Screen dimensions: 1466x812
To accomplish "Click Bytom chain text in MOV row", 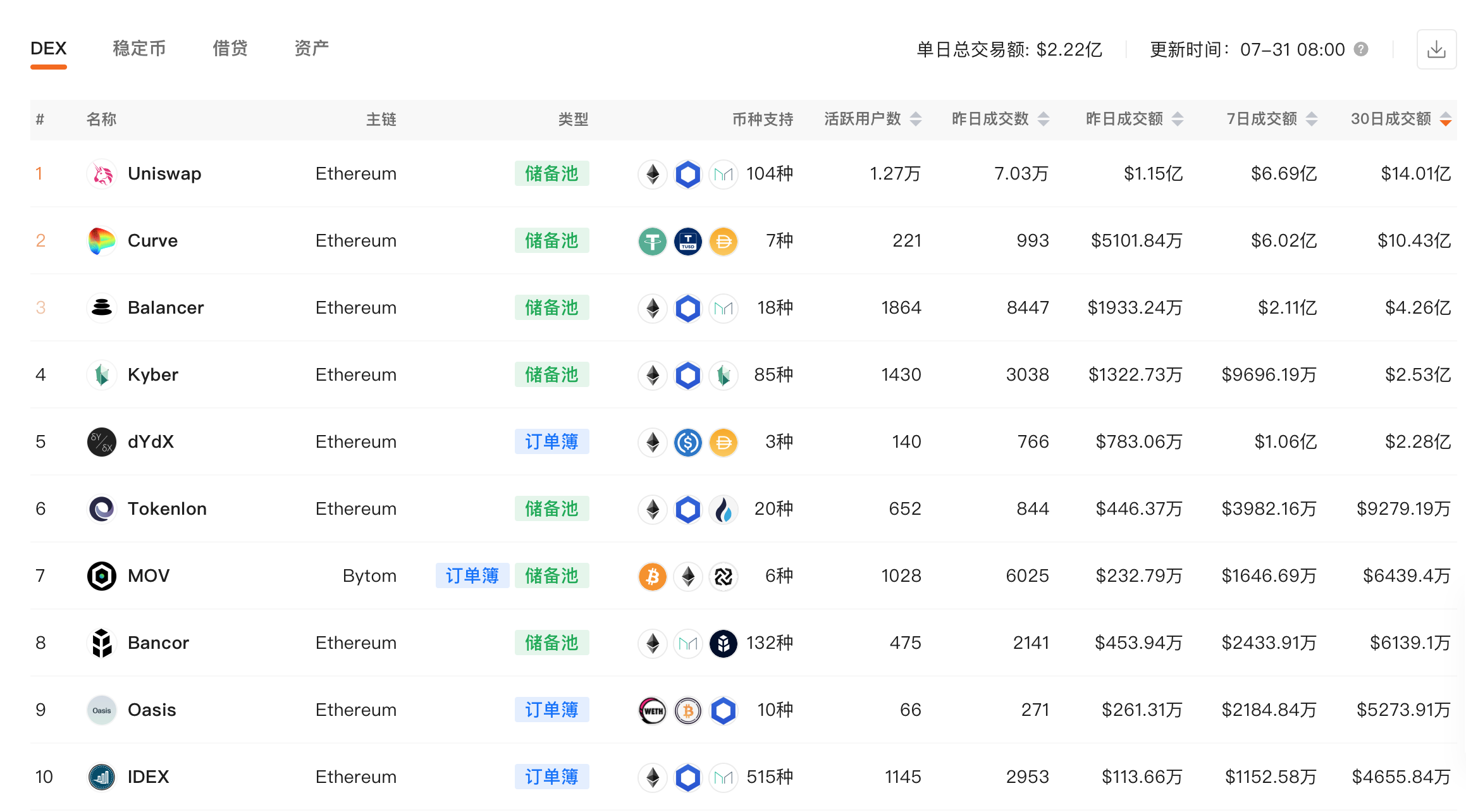I will [x=369, y=576].
